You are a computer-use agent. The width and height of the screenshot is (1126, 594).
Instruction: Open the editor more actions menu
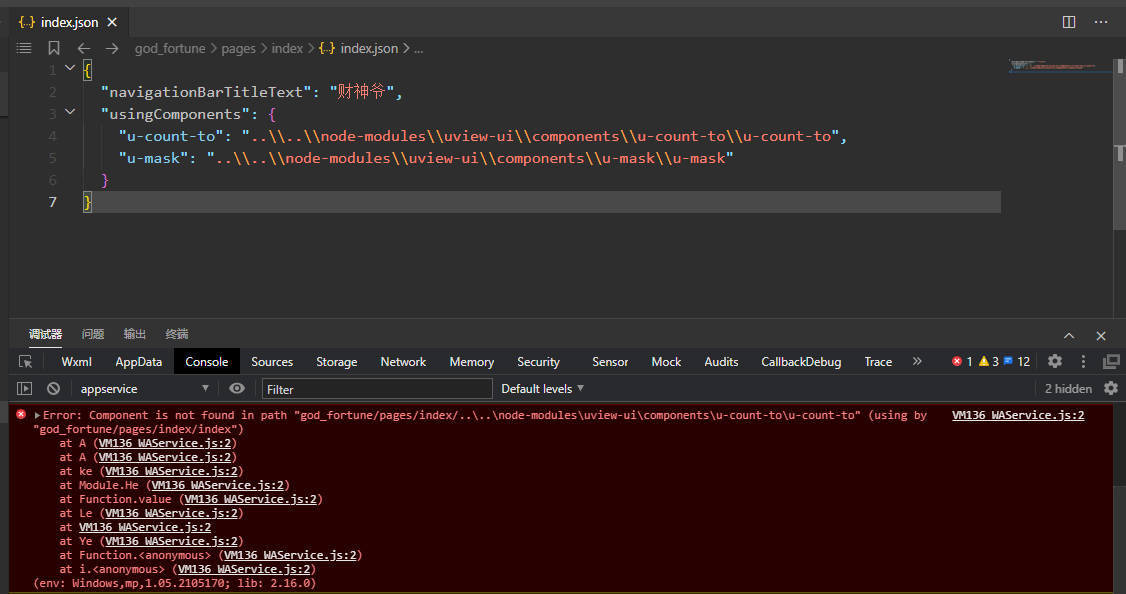click(1101, 22)
